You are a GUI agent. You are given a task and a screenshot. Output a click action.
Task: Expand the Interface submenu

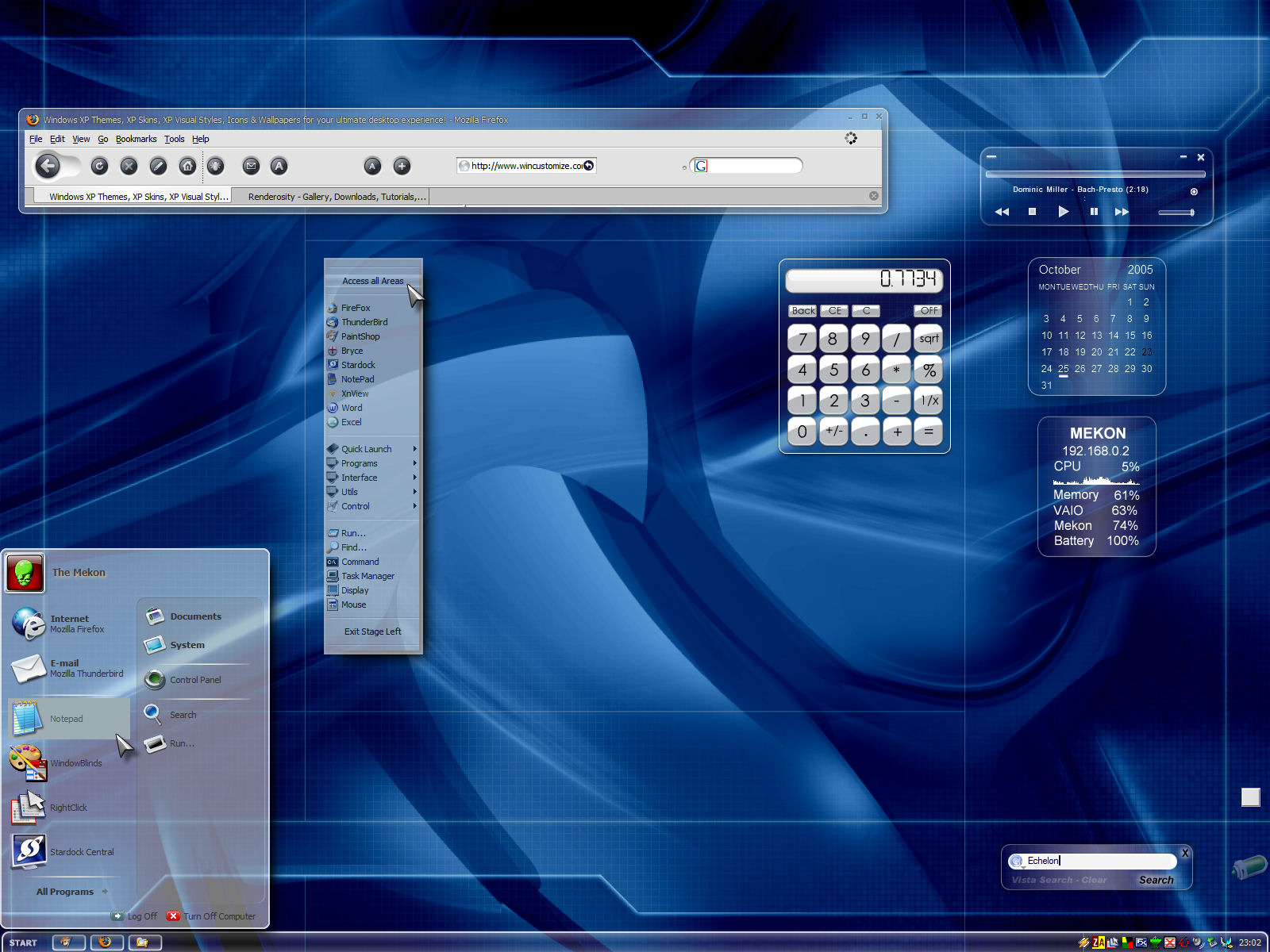point(372,478)
